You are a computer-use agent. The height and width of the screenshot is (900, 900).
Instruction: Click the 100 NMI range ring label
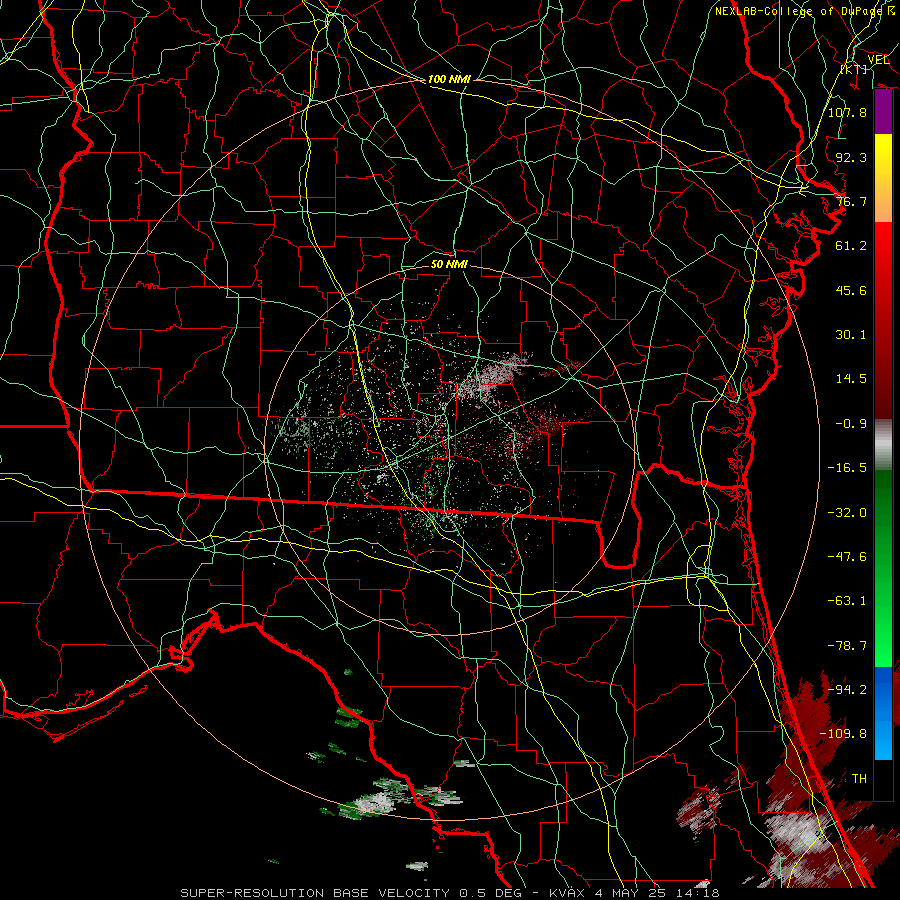[449, 79]
